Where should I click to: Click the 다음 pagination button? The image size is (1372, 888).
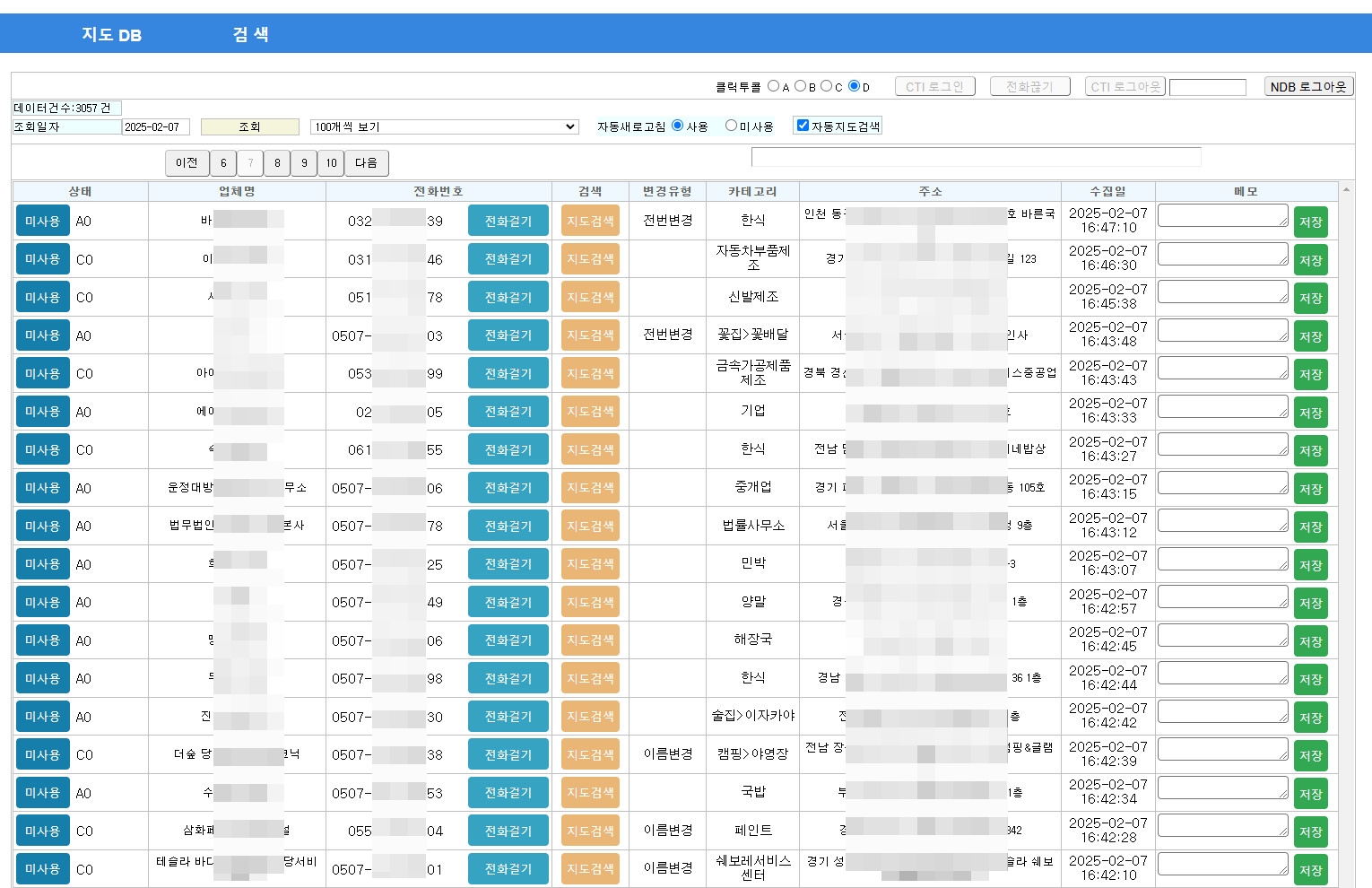pos(366,163)
